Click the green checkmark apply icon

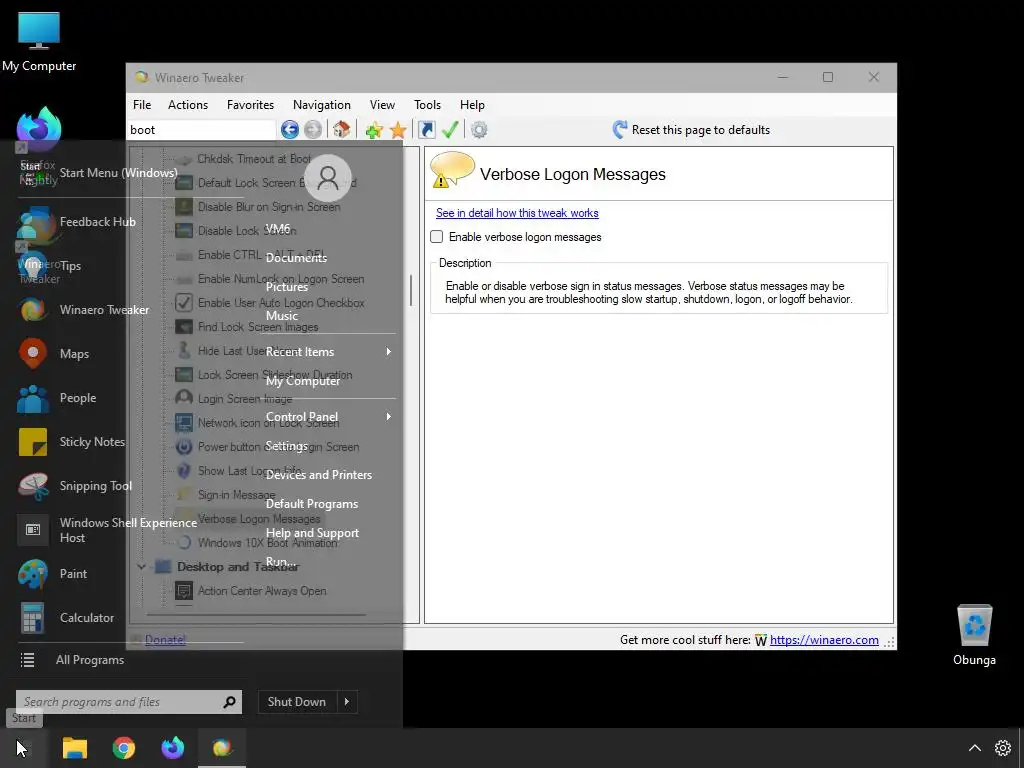(450, 130)
